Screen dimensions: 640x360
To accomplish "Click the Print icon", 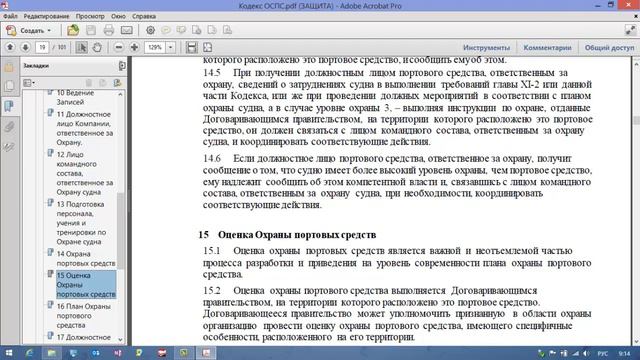I will click(109, 30).
